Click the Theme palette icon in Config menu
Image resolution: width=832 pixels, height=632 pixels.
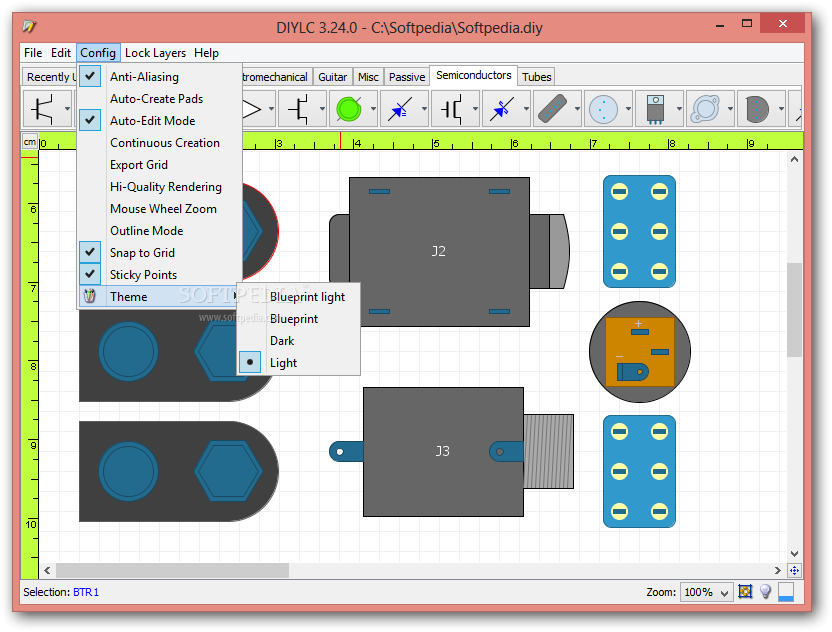(x=90, y=296)
